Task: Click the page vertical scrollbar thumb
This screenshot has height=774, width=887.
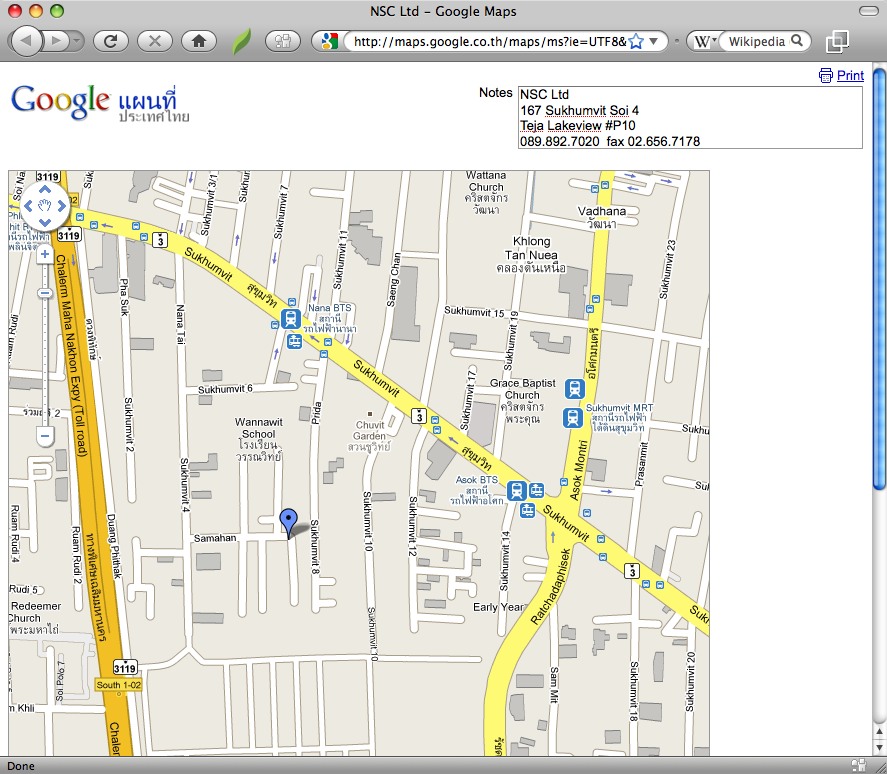Action: click(879, 279)
